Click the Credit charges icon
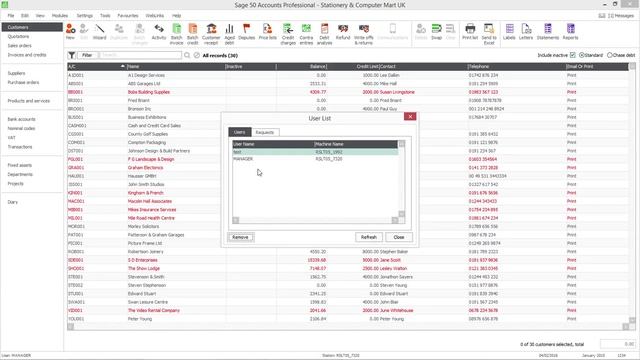The image size is (640, 360). pos(288,34)
